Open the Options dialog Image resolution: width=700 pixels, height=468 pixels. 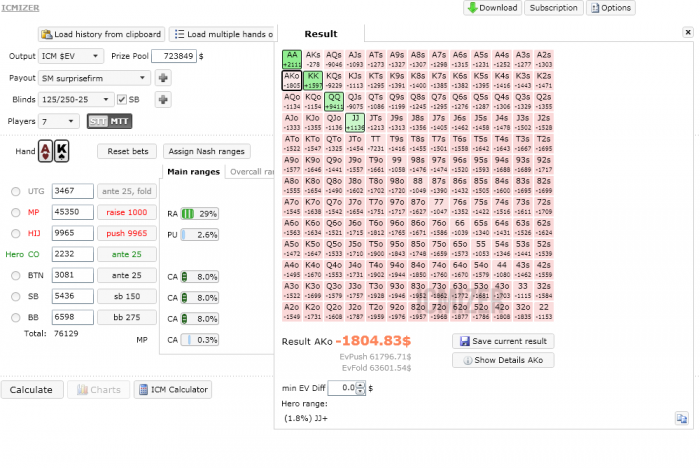coord(610,8)
